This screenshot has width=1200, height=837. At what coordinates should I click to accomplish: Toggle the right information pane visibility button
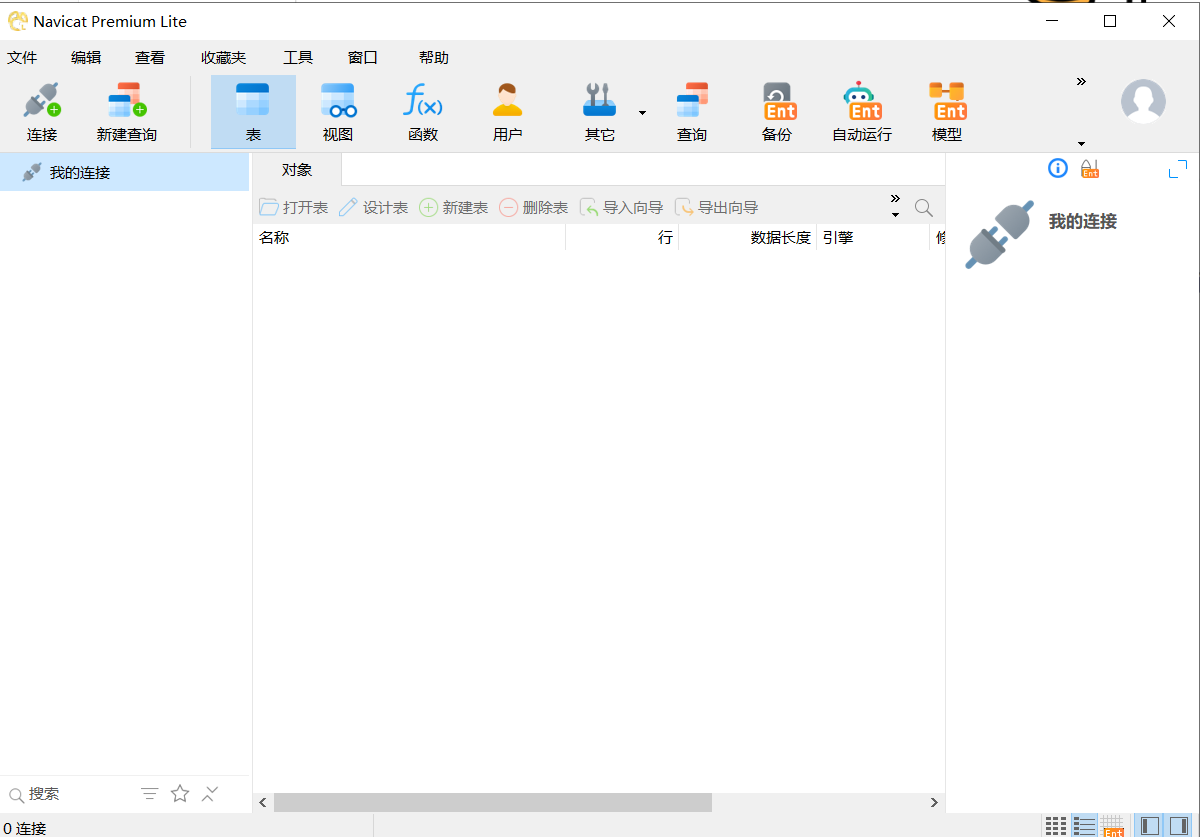(x=1178, y=826)
